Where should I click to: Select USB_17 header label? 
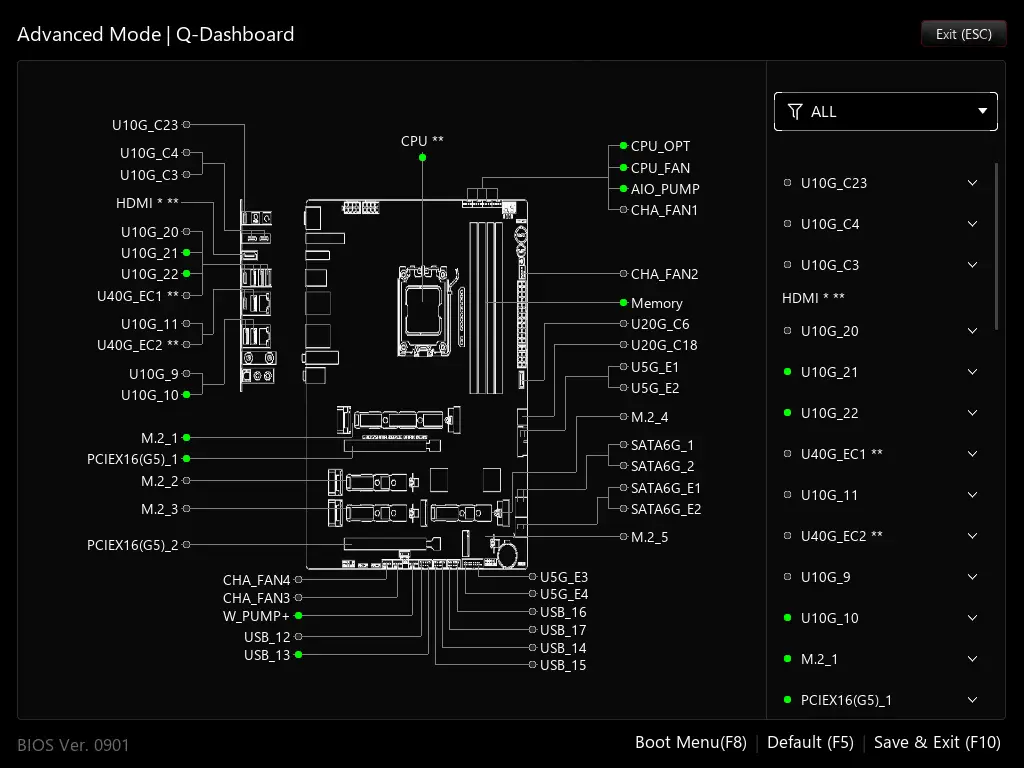coord(563,630)
